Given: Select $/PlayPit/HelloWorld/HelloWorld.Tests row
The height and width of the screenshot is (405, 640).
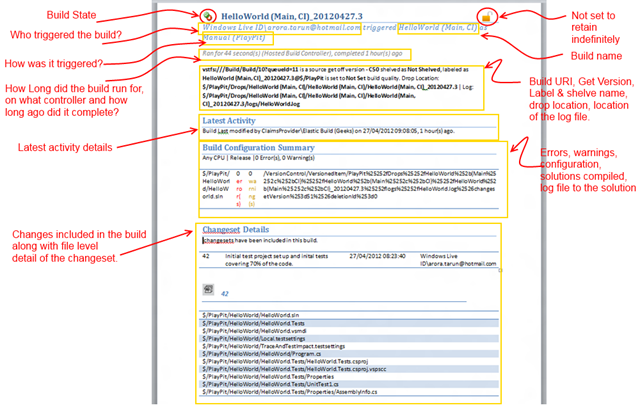Looking at the screenshot, I should 349,323.
